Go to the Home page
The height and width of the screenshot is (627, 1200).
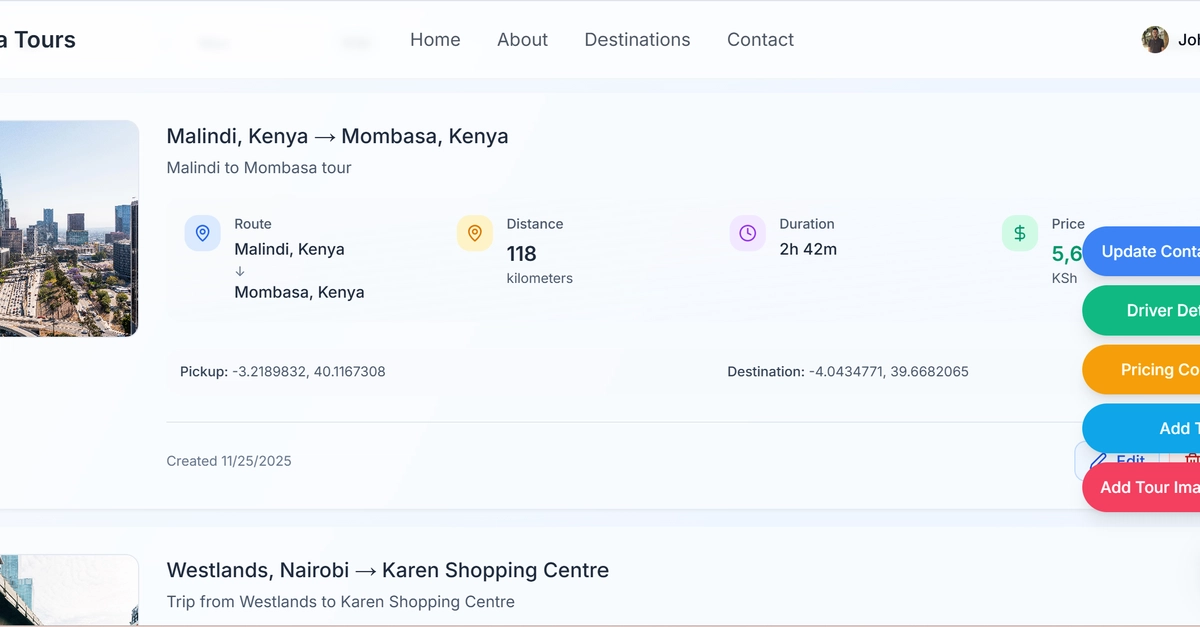[x=435, y=40]
